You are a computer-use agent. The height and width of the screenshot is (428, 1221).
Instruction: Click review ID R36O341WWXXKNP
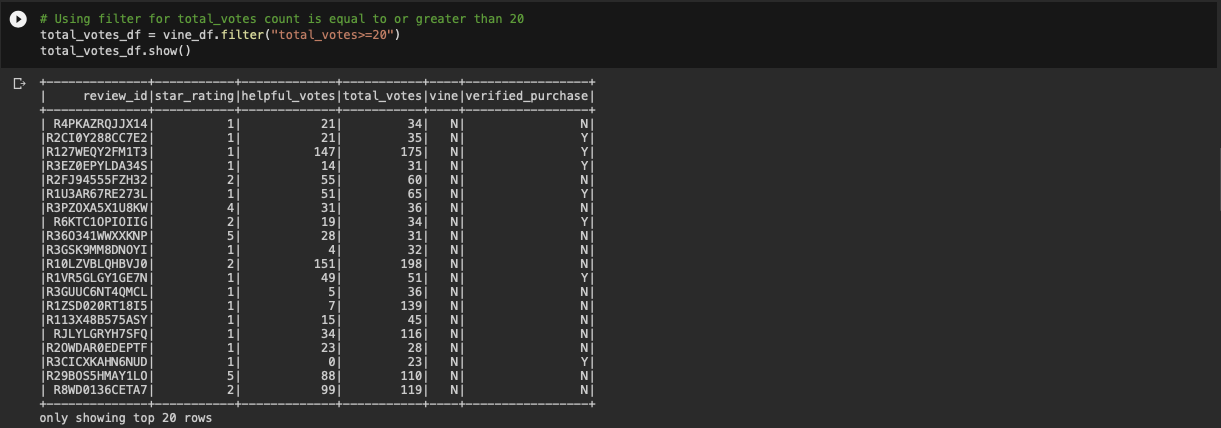(x=97, y=236)
